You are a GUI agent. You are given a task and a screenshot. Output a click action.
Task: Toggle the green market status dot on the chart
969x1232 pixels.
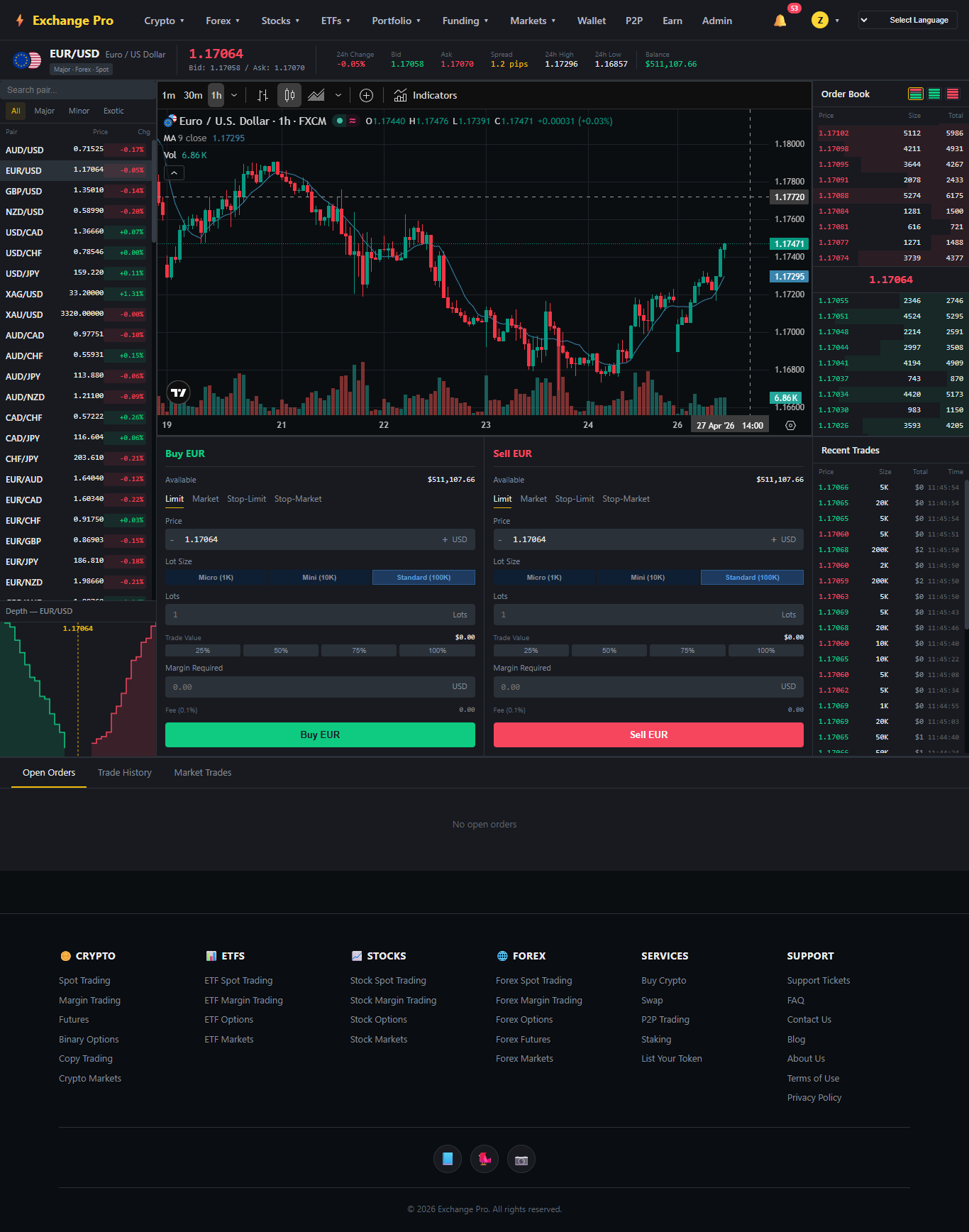[x=340, y=121]
